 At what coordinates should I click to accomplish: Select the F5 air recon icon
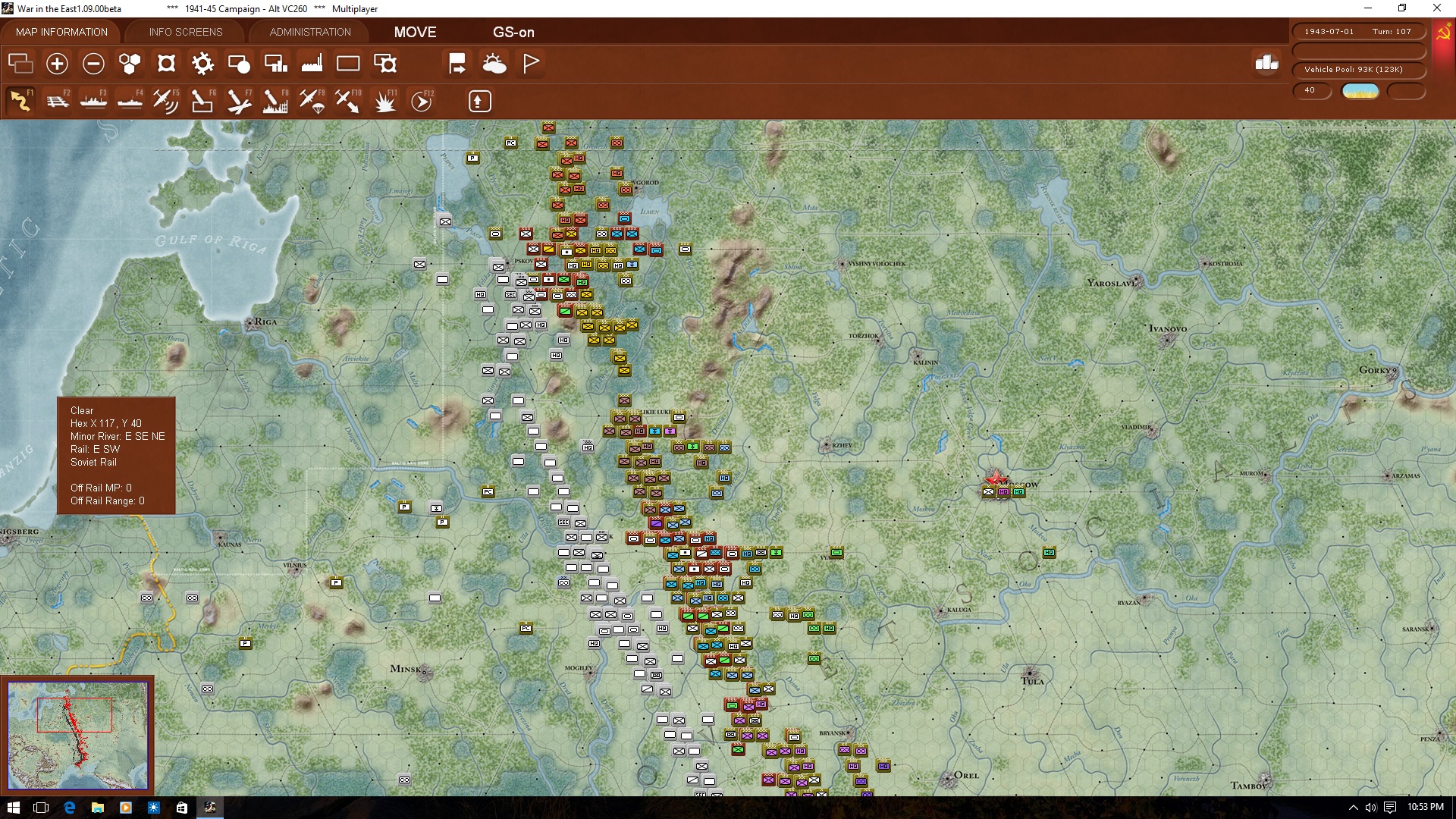[x=166, y=101]
